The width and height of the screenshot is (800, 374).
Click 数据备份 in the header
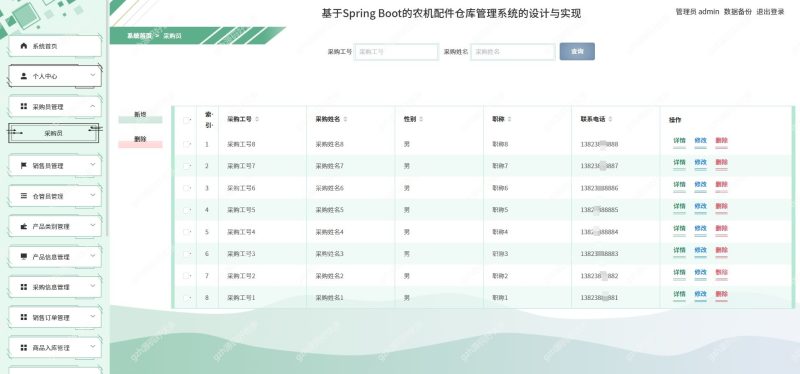738,12
